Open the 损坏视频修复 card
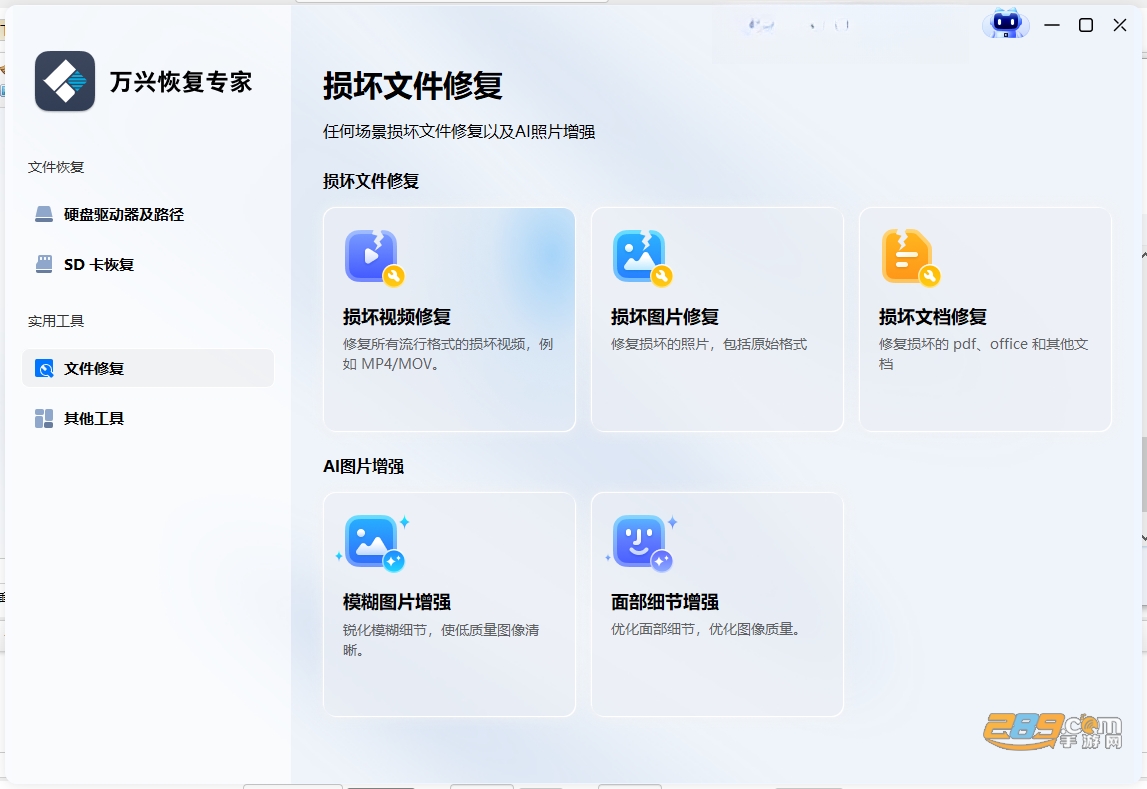 click(449, 320)
